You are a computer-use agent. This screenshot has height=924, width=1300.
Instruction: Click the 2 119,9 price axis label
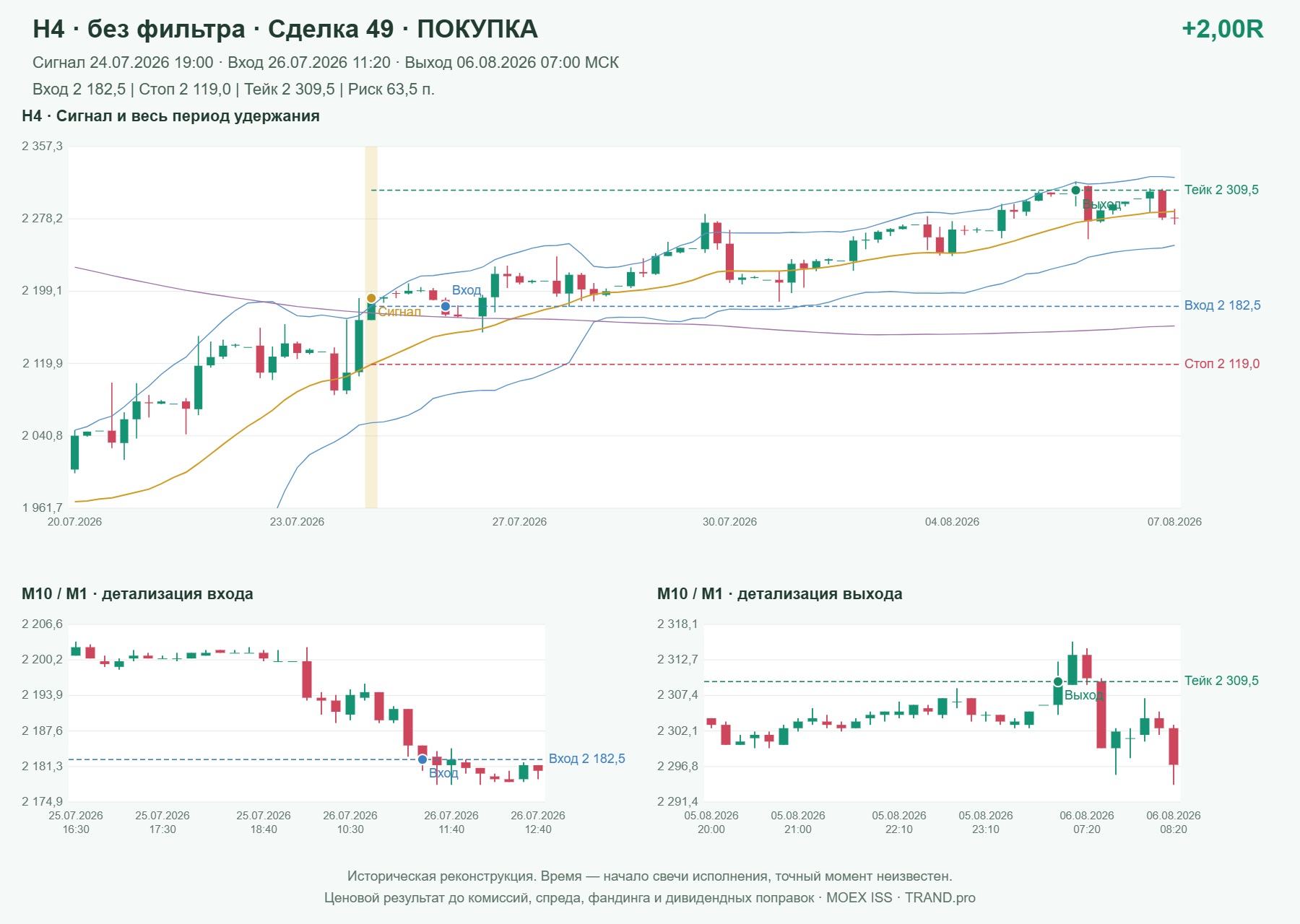coord(43,364)
